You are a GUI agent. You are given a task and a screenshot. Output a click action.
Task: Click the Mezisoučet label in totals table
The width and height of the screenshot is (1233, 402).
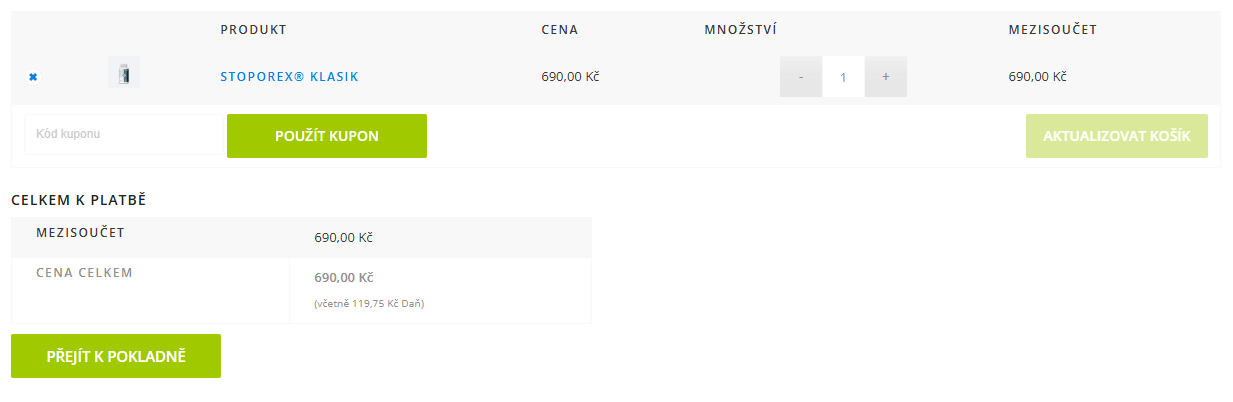[80, 233]
